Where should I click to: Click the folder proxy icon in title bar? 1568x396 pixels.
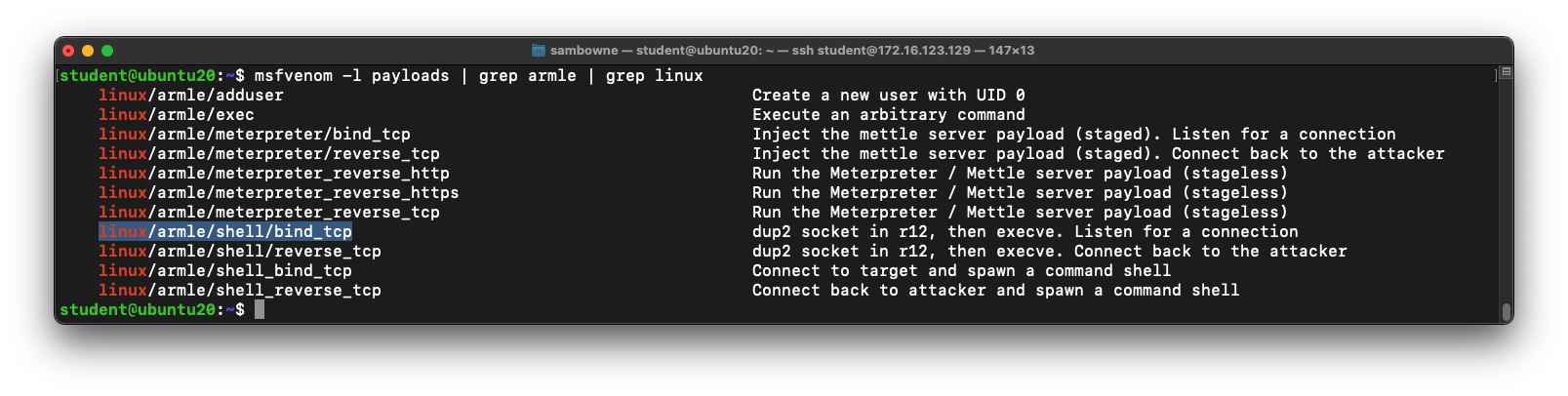pyautogui.click(x=539, y=50)
